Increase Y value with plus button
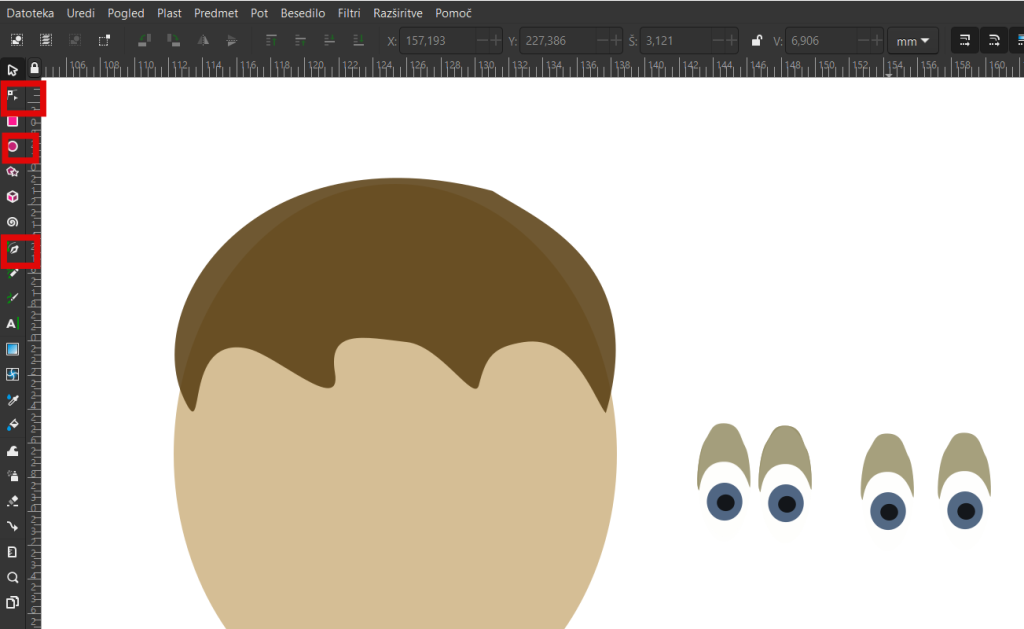The image size is (1024, 629). coord(616,40)
